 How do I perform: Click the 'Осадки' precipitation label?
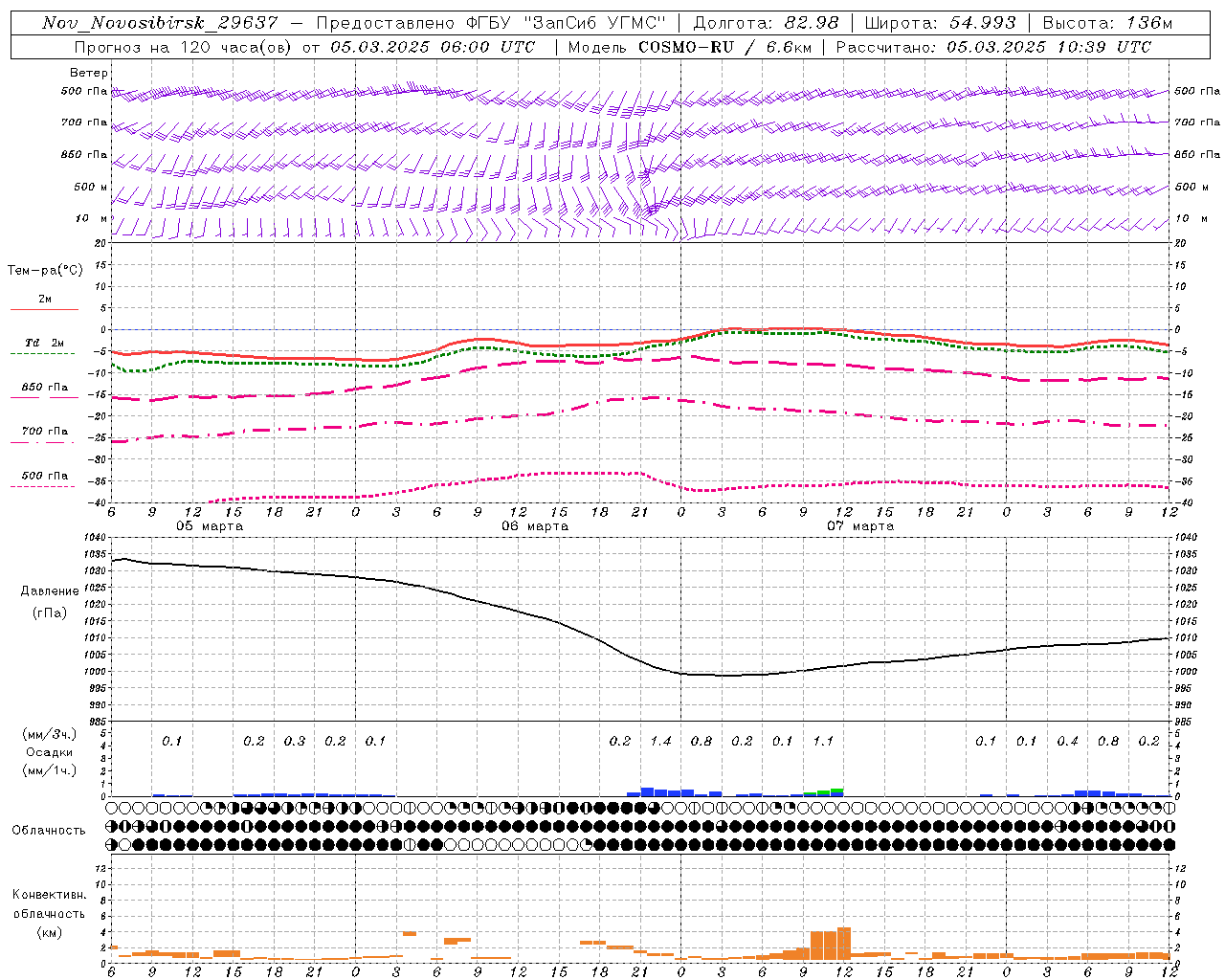50,752
